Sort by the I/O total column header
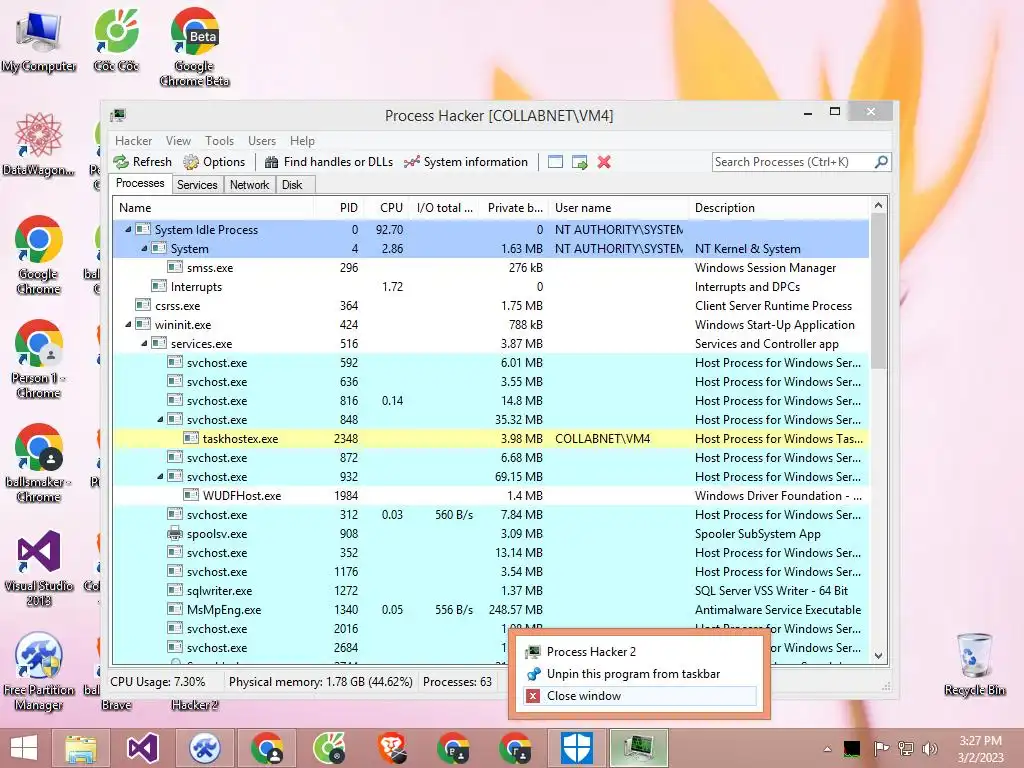Screen dimensions: 1024x768 click(444, 208)
